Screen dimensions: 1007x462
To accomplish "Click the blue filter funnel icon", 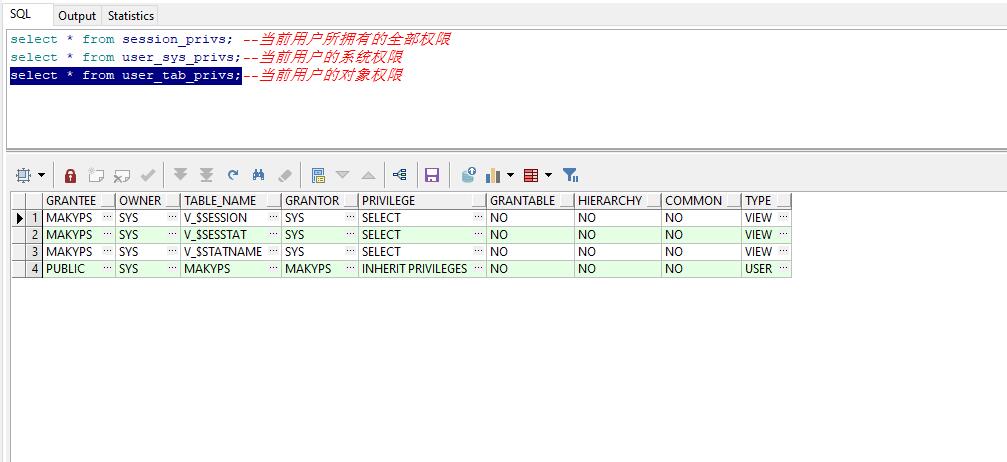I will pos(570,175).
